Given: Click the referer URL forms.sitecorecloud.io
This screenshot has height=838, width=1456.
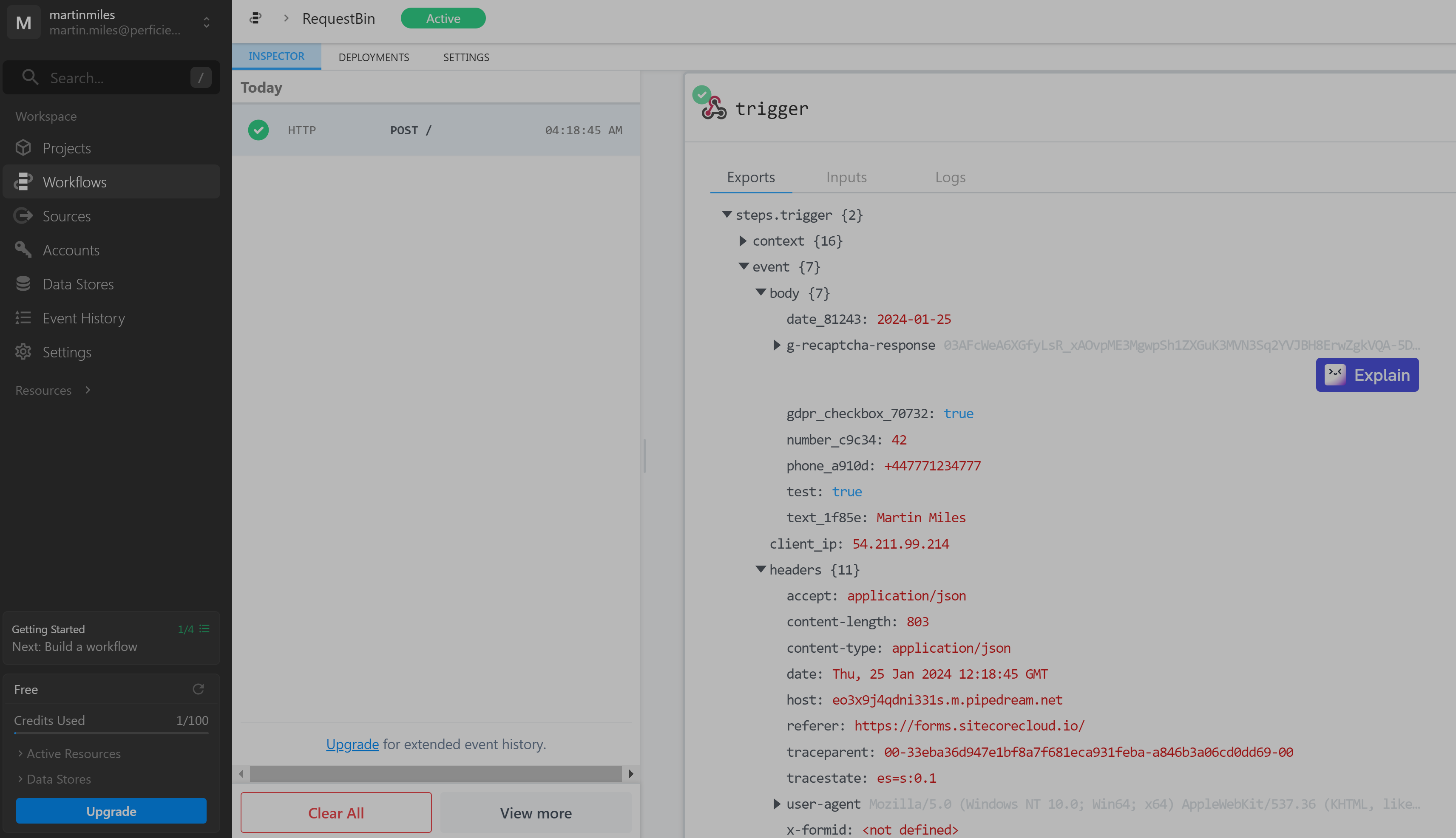Looking at the screenshot, I should pos(969,725).
